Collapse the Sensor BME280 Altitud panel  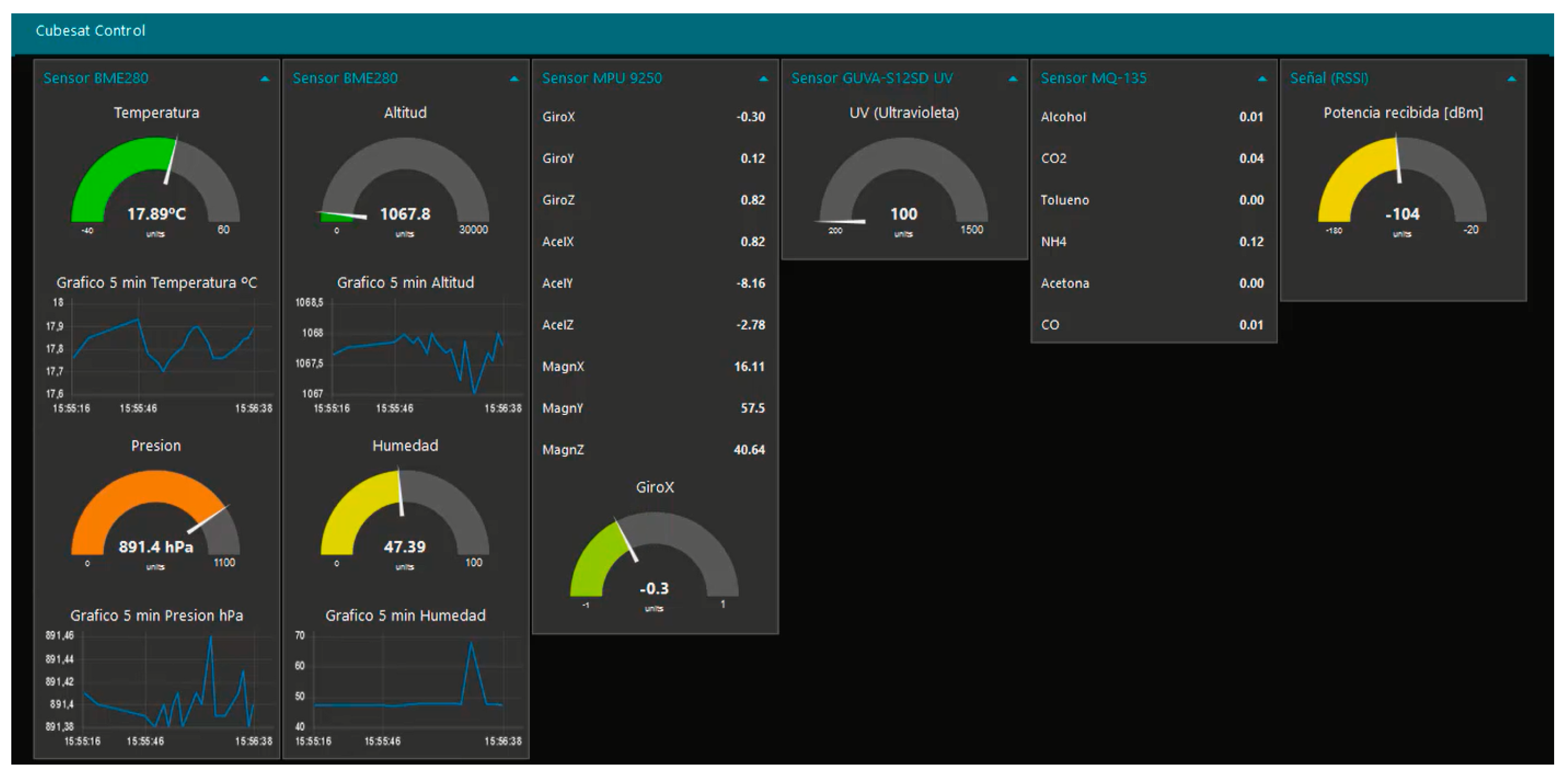(x=514, y=79)
